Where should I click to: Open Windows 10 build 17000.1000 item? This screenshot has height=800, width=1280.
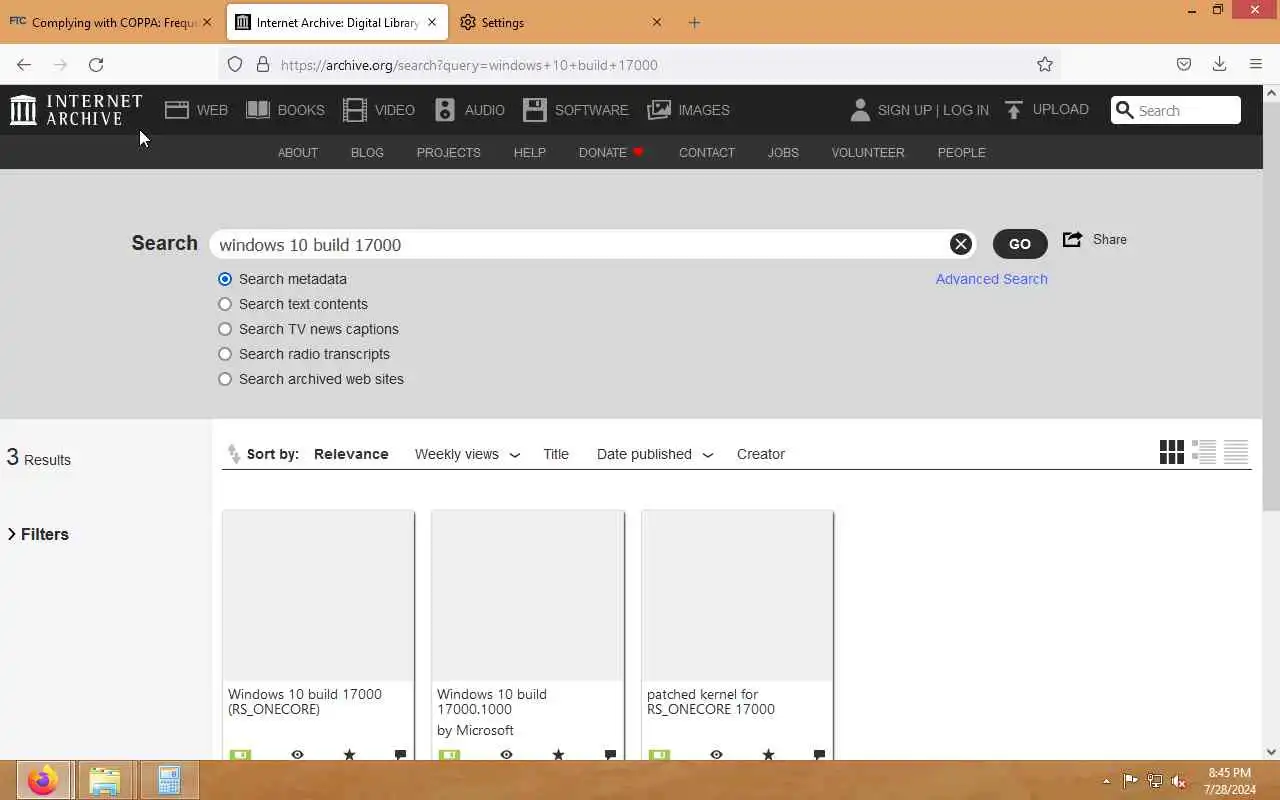click(527, 635)
